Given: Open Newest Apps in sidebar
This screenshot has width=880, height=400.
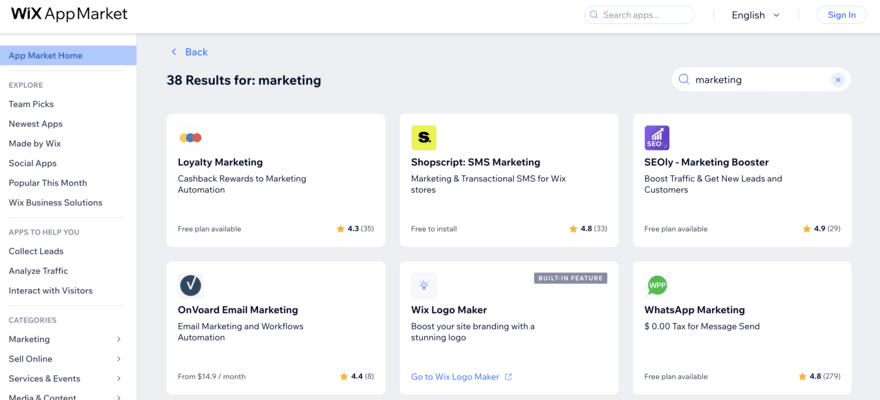Looking at the screenshot, I should click(x=36, y=124).
